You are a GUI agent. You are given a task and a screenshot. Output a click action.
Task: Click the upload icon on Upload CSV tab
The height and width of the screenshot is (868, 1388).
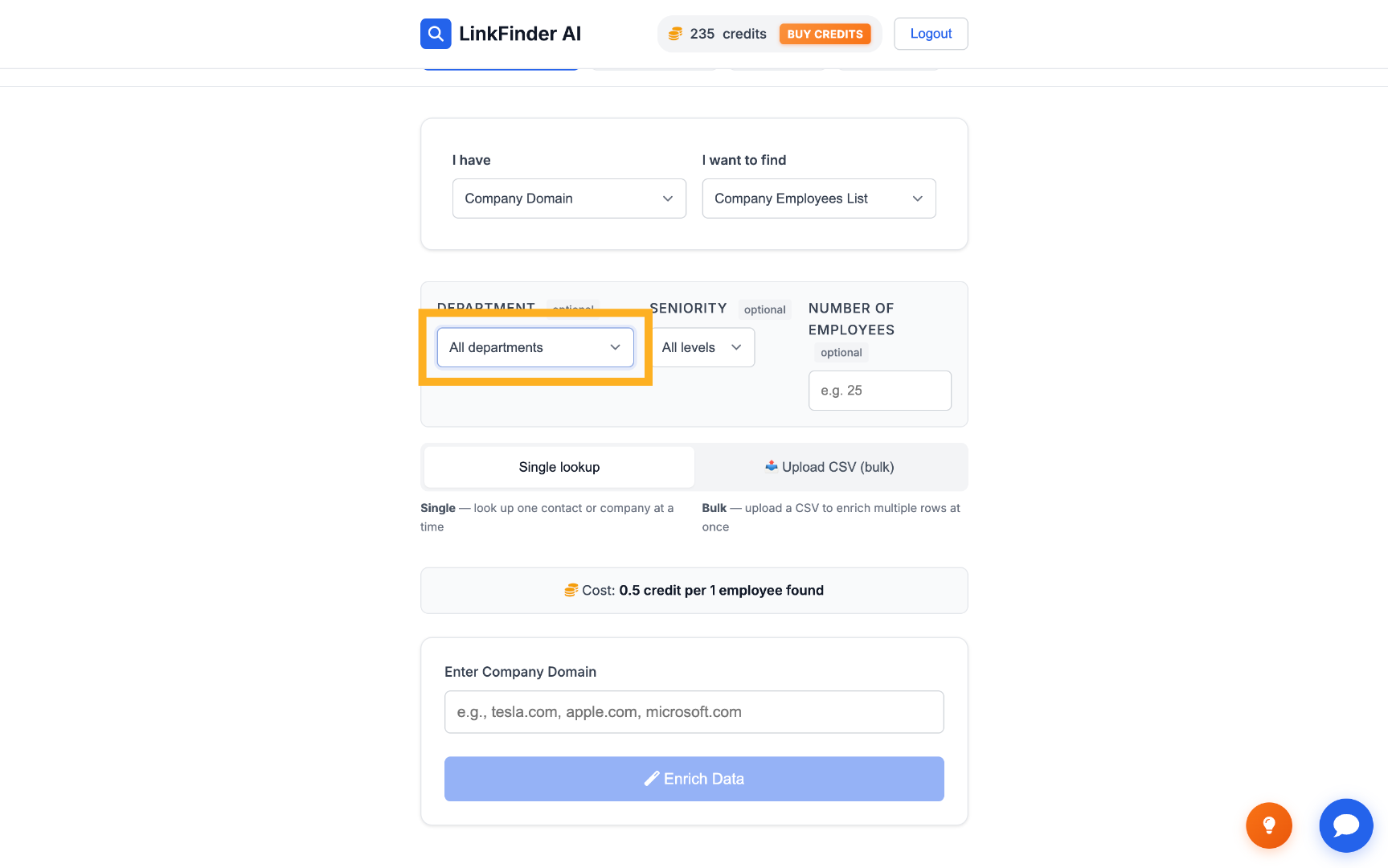coord(772,466)
